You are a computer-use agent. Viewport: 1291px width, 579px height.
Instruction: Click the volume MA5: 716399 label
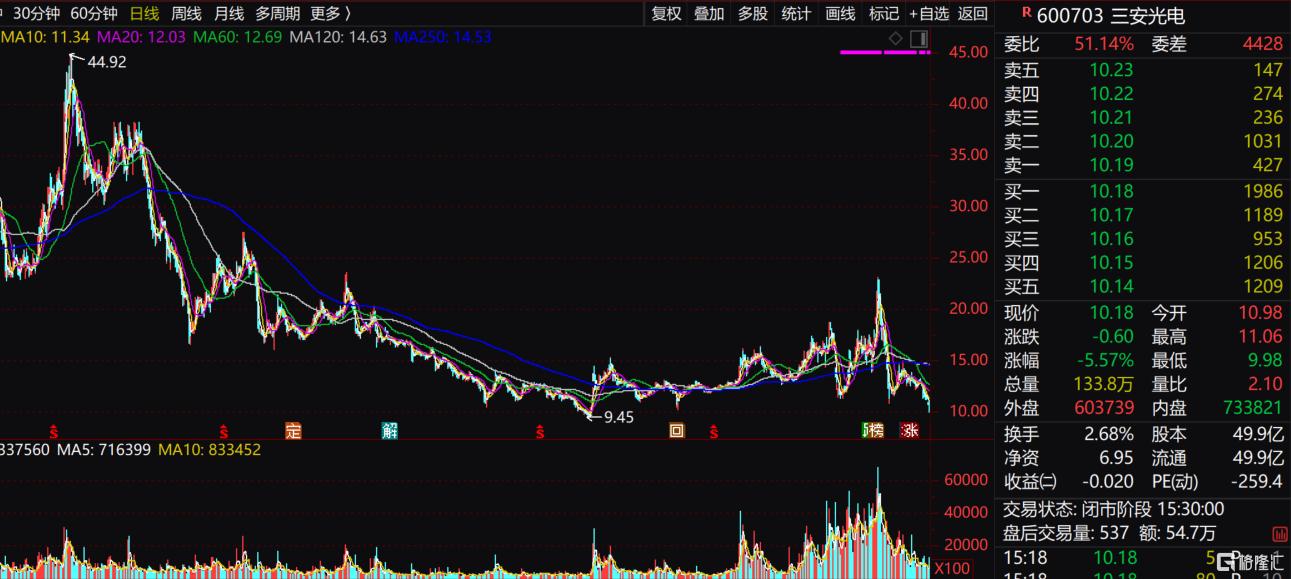(104, 450)
